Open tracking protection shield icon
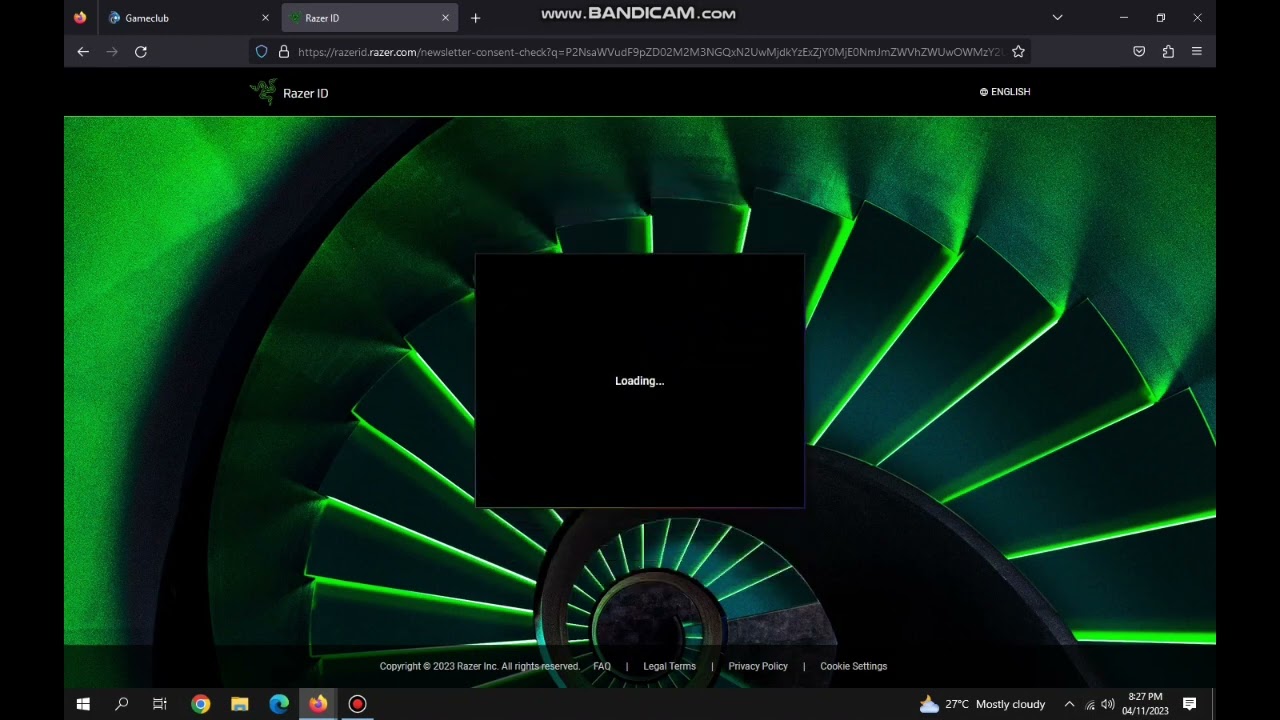Image resolution: width=1280 pixels, height=720 pixels. 262,52
